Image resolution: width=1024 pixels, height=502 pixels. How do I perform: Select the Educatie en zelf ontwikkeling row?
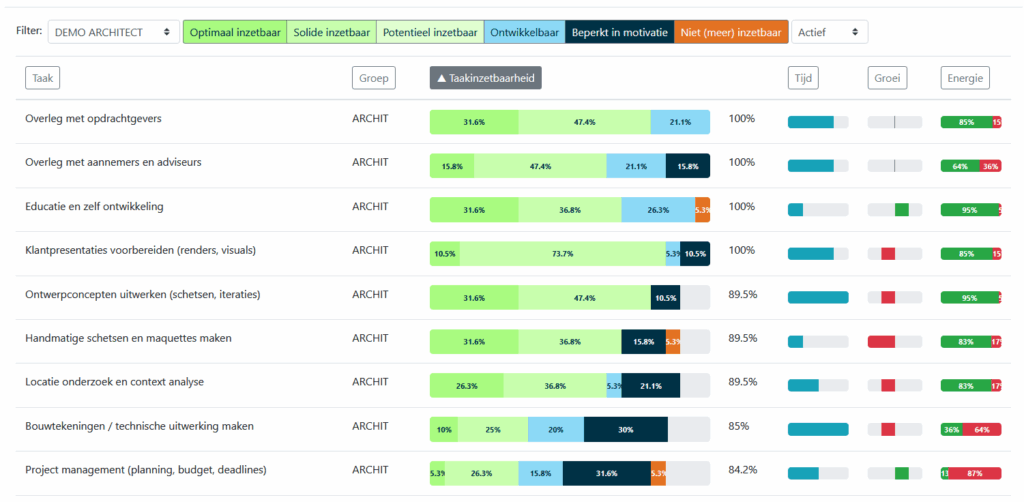[x=94, y=207]
